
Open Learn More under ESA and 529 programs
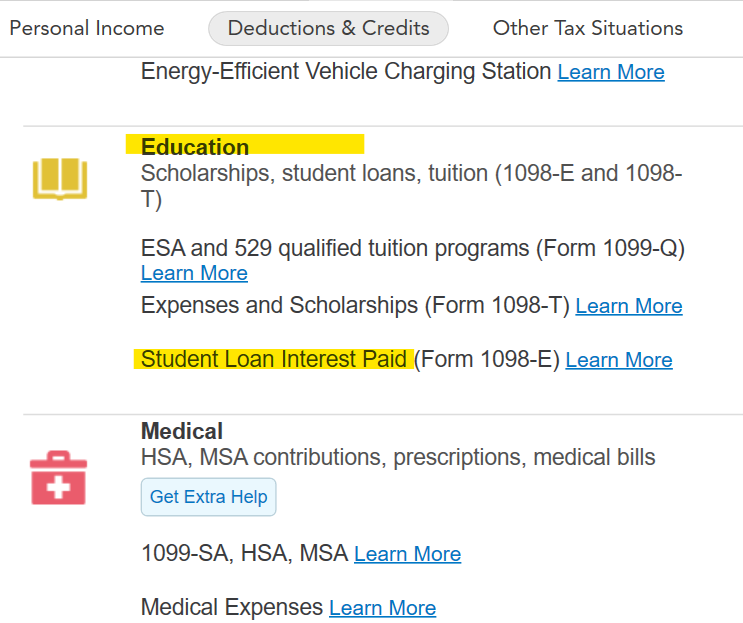194,273
